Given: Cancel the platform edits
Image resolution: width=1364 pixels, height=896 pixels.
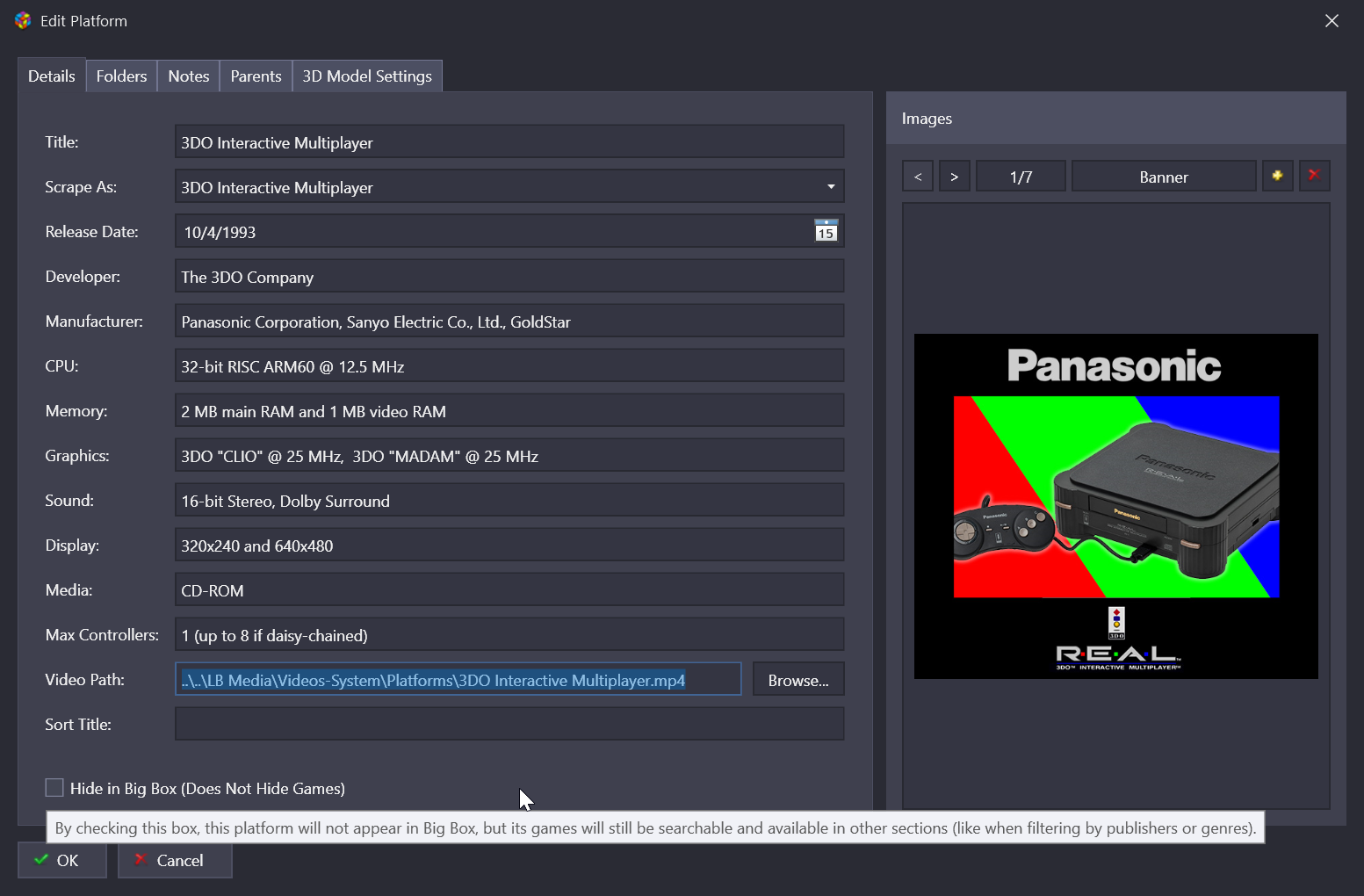Looking at the screenshot, I should [175, 861].
